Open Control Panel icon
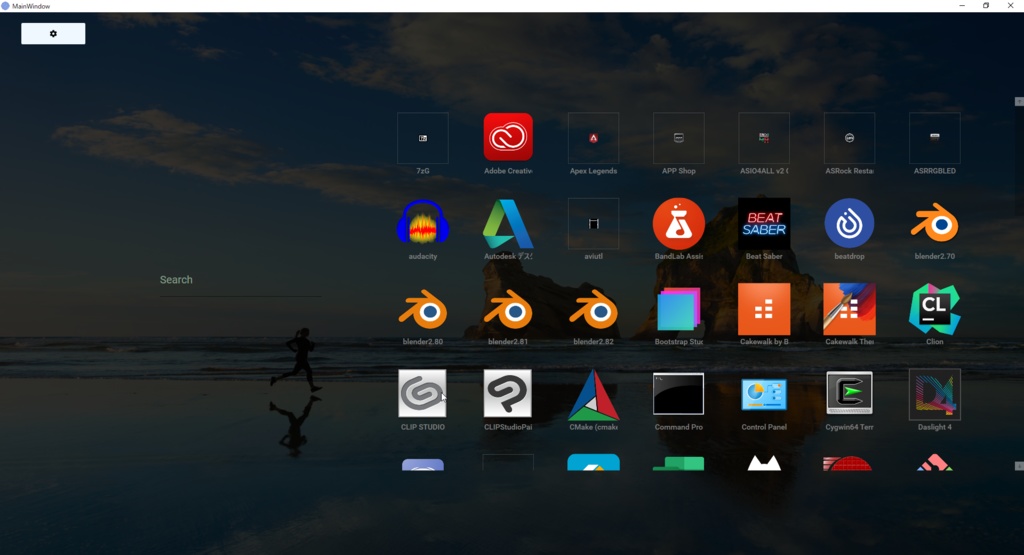 point(764,394)
